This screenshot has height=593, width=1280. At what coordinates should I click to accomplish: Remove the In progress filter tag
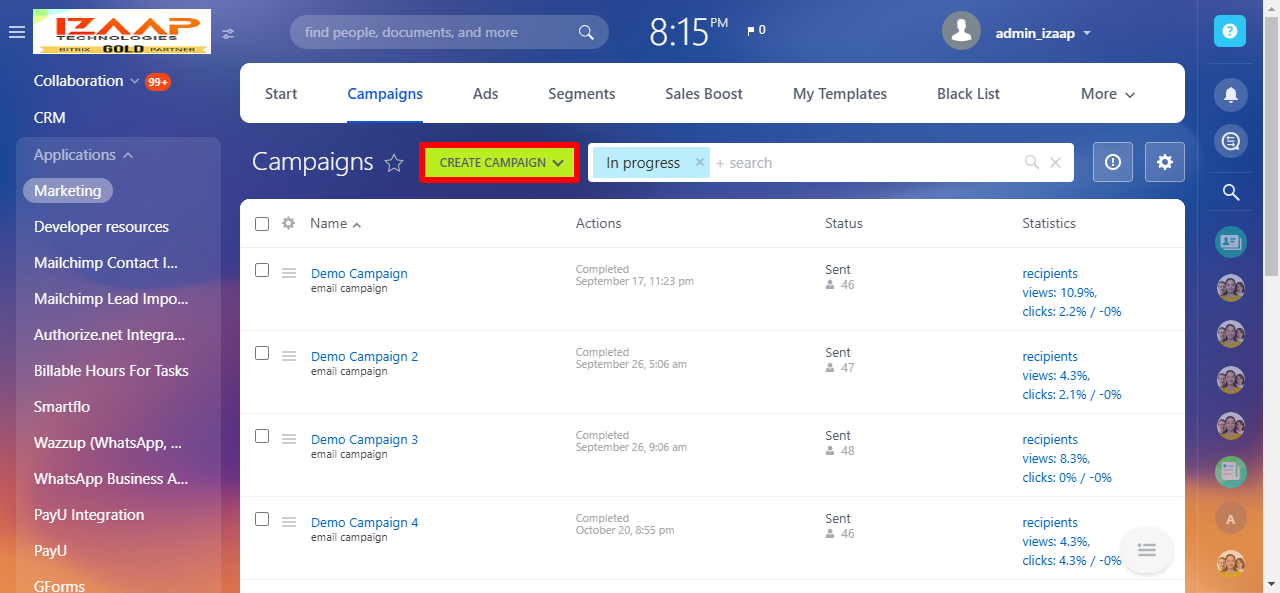[700, 162]
